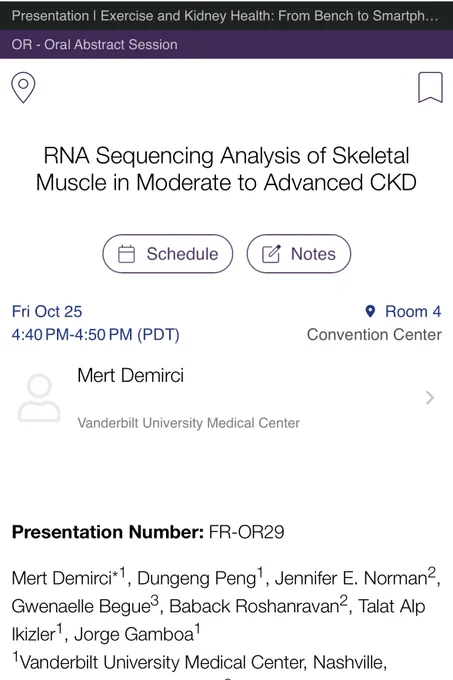Click the presentation title about RNA Sequencing
Image resolution: width=453 pixels, height=680 pixels.
click(226, 169)
